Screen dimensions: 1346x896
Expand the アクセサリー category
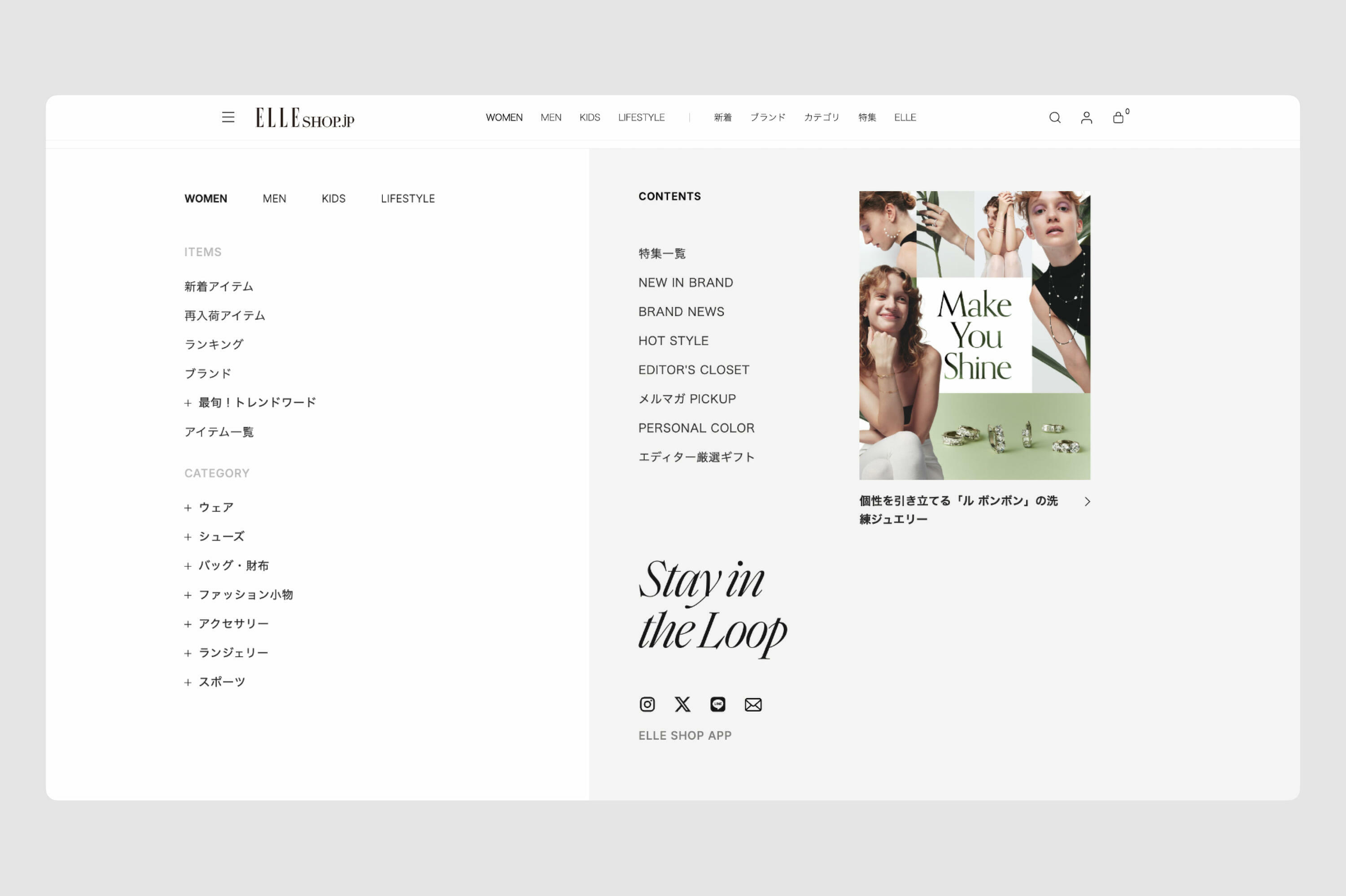coord(227,623)
